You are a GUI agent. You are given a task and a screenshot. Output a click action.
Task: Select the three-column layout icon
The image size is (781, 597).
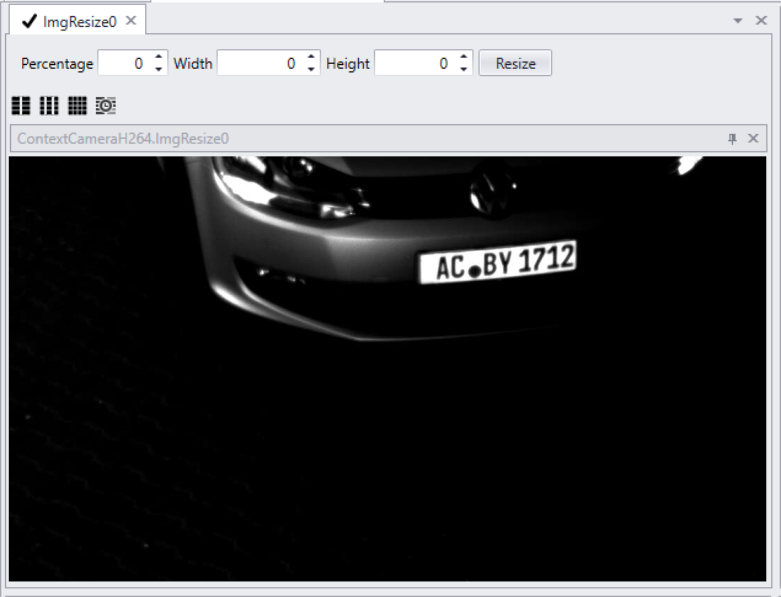click(x=49, y=106)
